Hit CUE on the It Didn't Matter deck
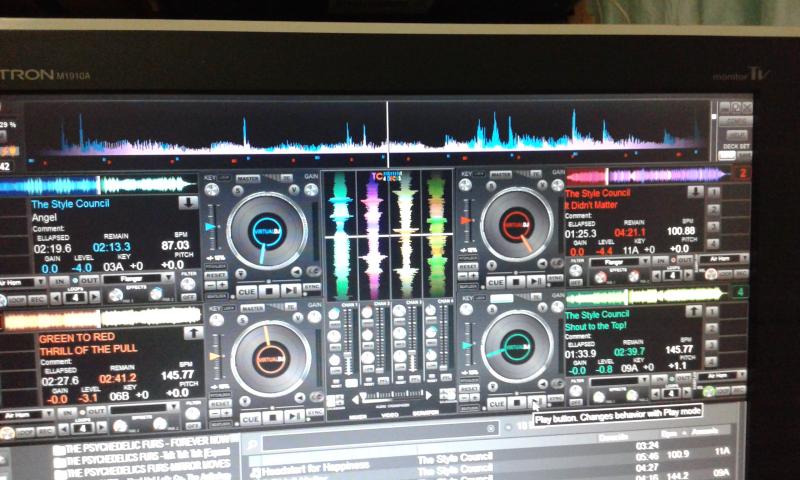 (495, 282)
